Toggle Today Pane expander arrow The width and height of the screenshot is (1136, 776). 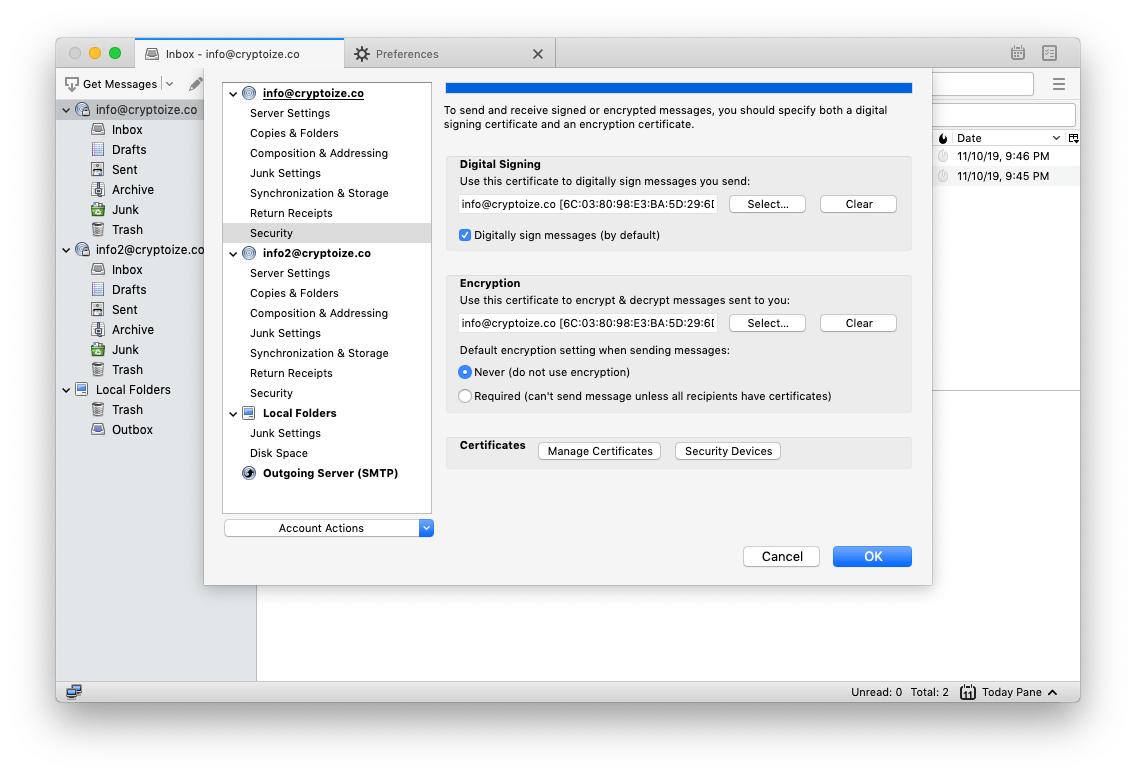1053,692
